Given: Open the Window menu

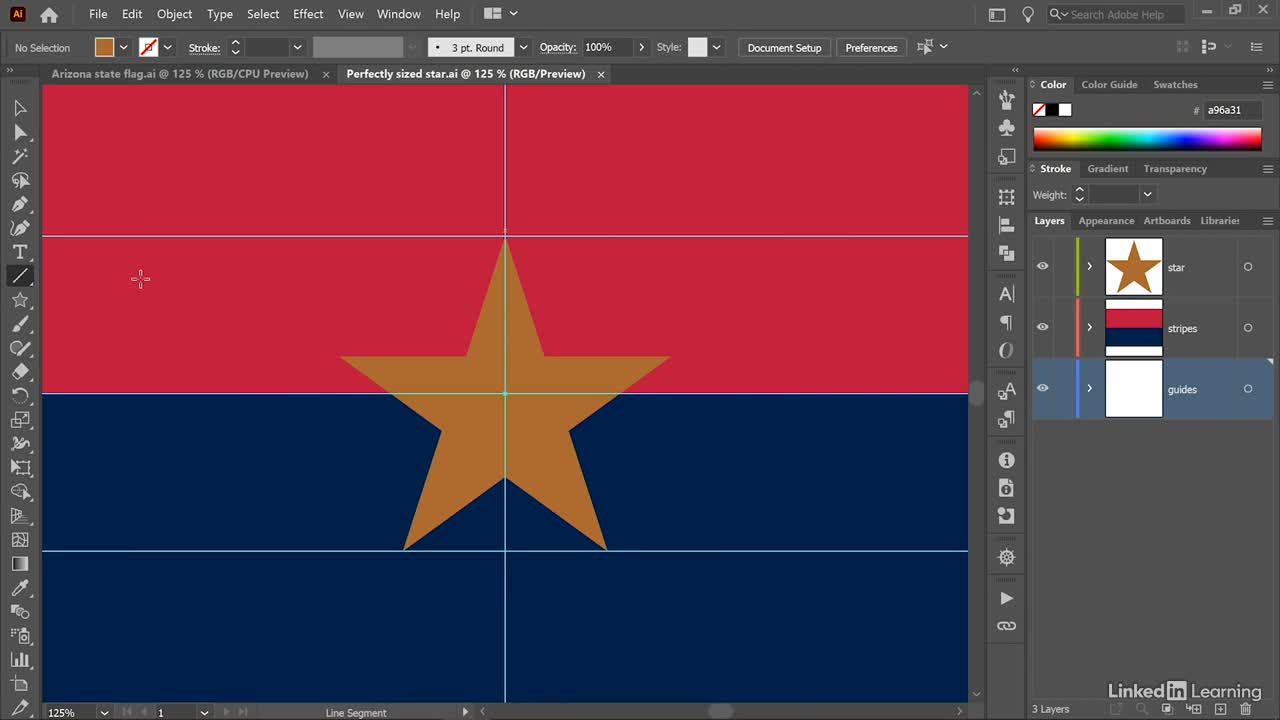Looking at the screenshot, I should tap(399, 14).
